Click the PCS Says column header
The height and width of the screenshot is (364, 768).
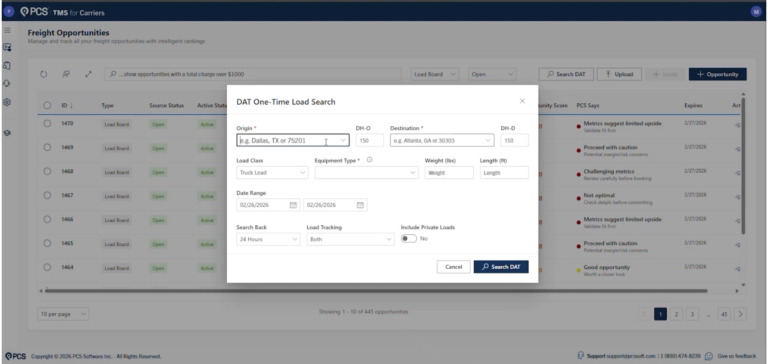(x=588, y=105)
